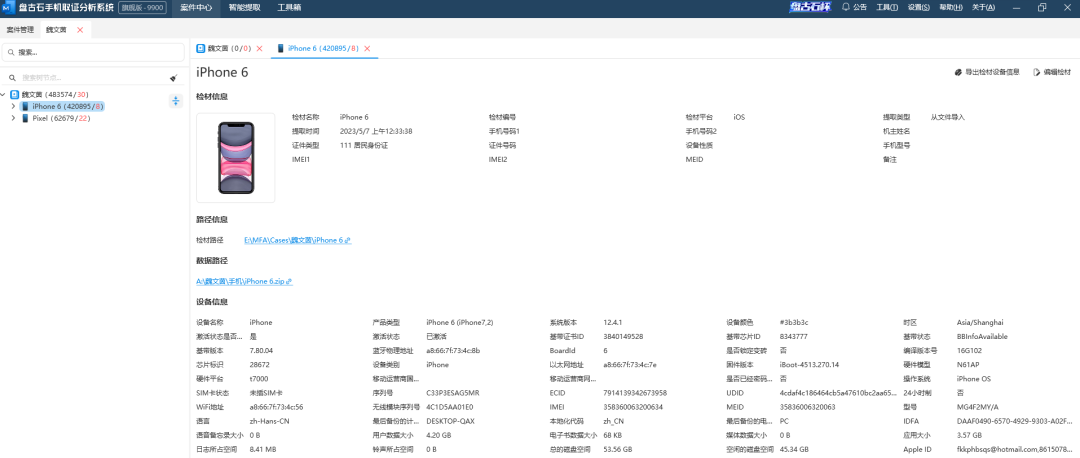Switch to the 智能提取 tab
The image size is (1080, 458).
point(245,8)
